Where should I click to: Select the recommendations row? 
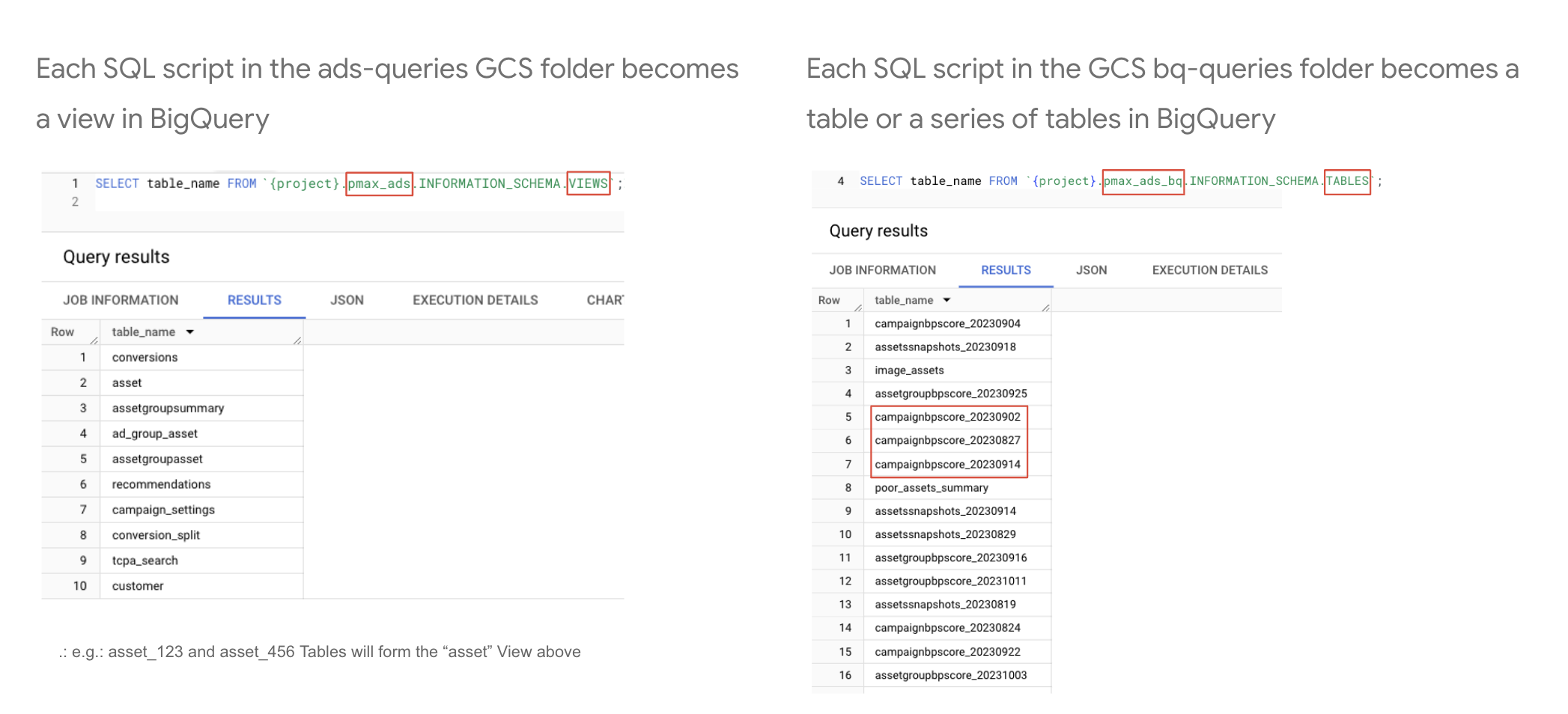(173, 485)
